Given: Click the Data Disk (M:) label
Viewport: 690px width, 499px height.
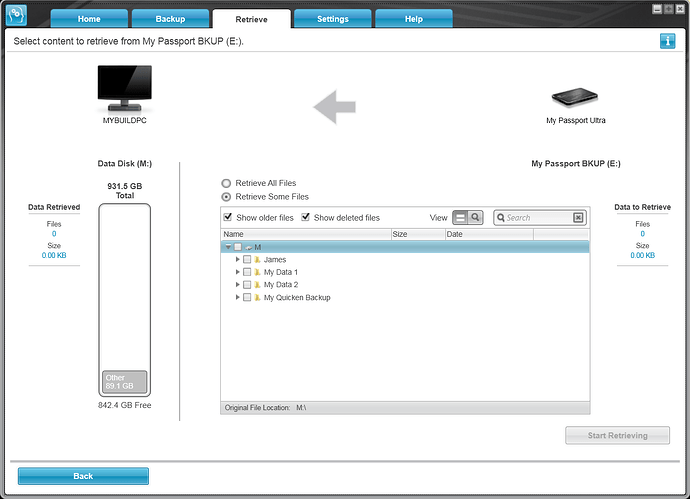Looking at the screenshot, I should click(x=125, y=164).
